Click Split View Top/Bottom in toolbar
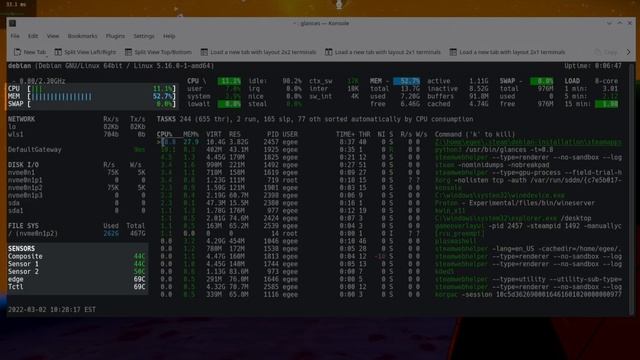Image resolution: width=640 pixels, height=360 pixels. 158,52
